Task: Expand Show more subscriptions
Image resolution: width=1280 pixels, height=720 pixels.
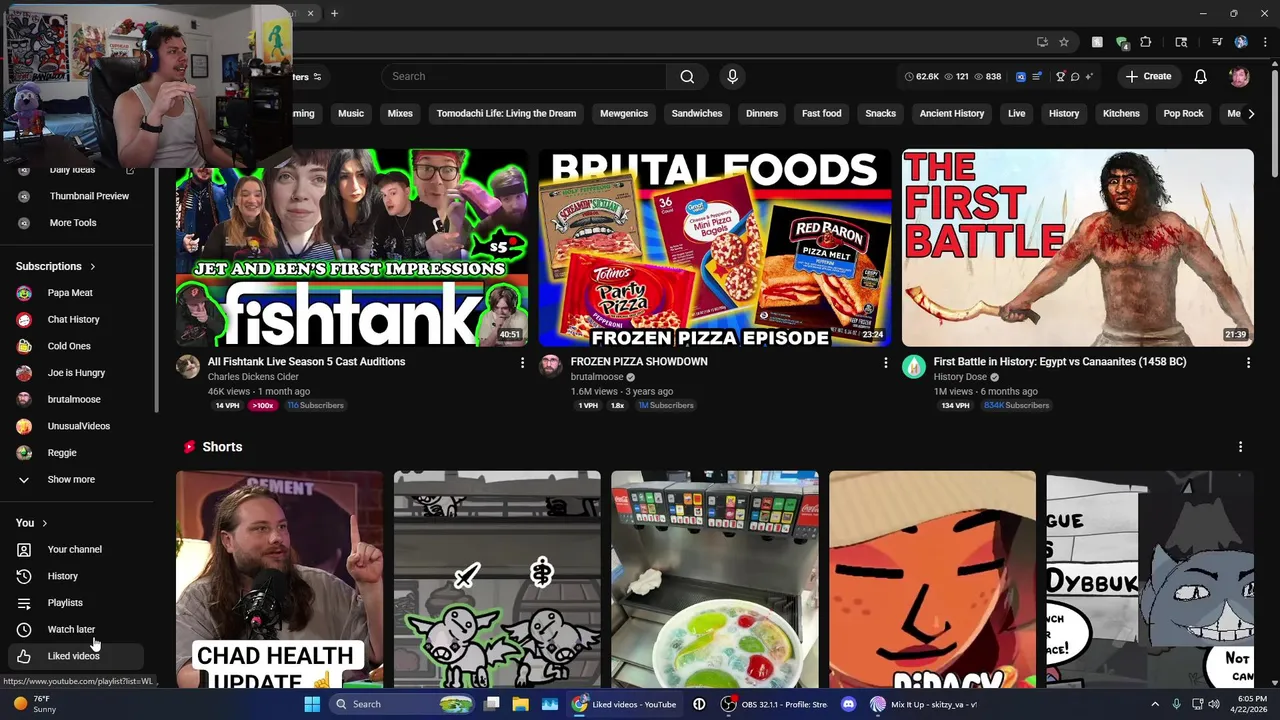Action: coord(71,479)
